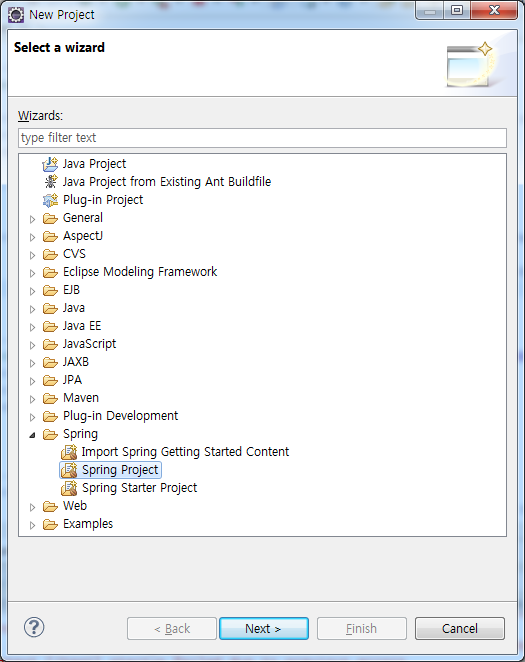The image size is (525, 662).
Task: Click the disabled Back button
Action: tap(172, 629)
